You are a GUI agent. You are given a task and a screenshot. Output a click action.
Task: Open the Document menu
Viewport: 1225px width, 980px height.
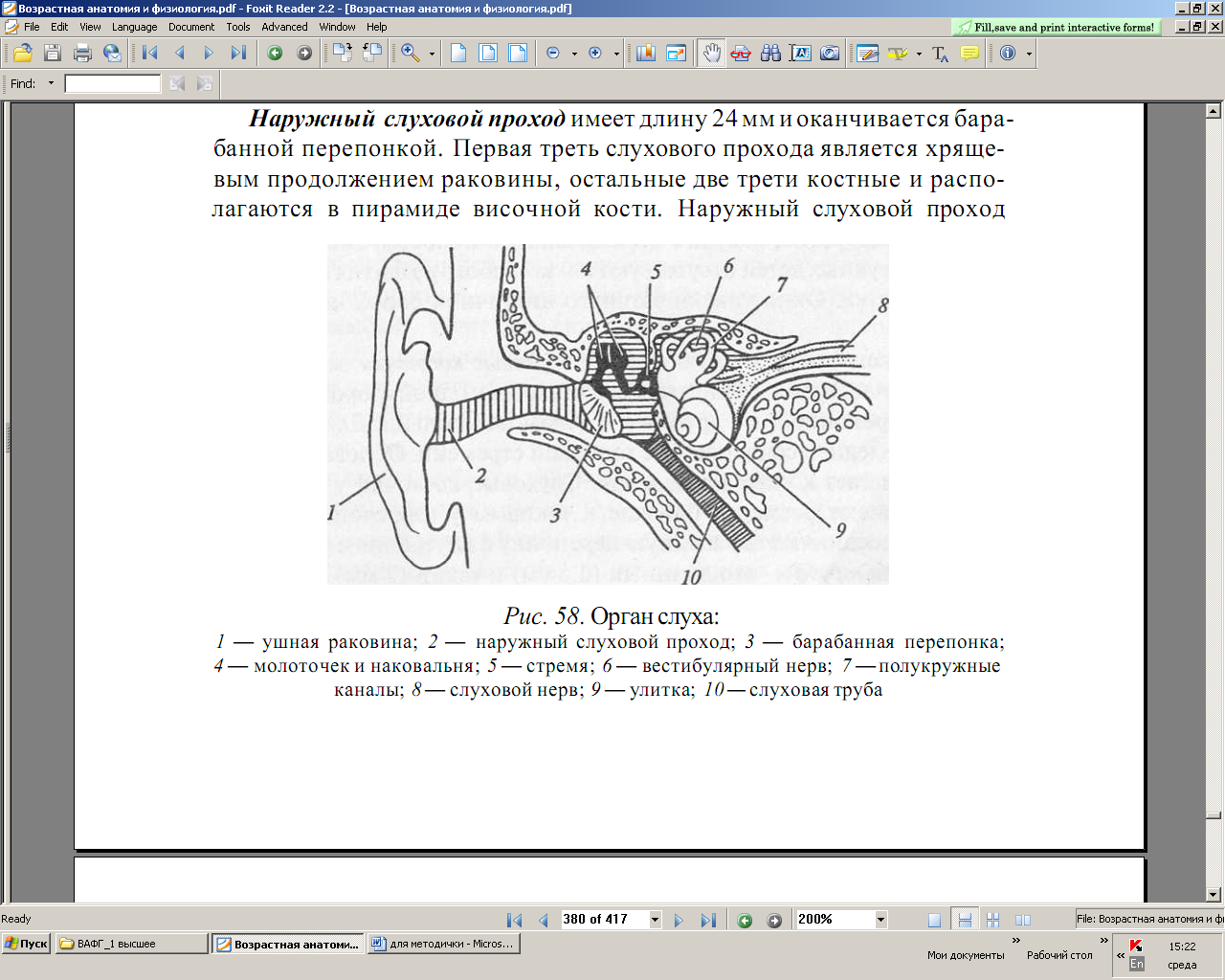tap(191, 27)
